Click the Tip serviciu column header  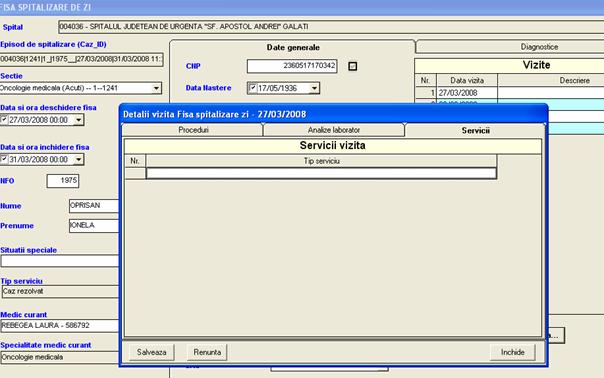coord(321,161)
